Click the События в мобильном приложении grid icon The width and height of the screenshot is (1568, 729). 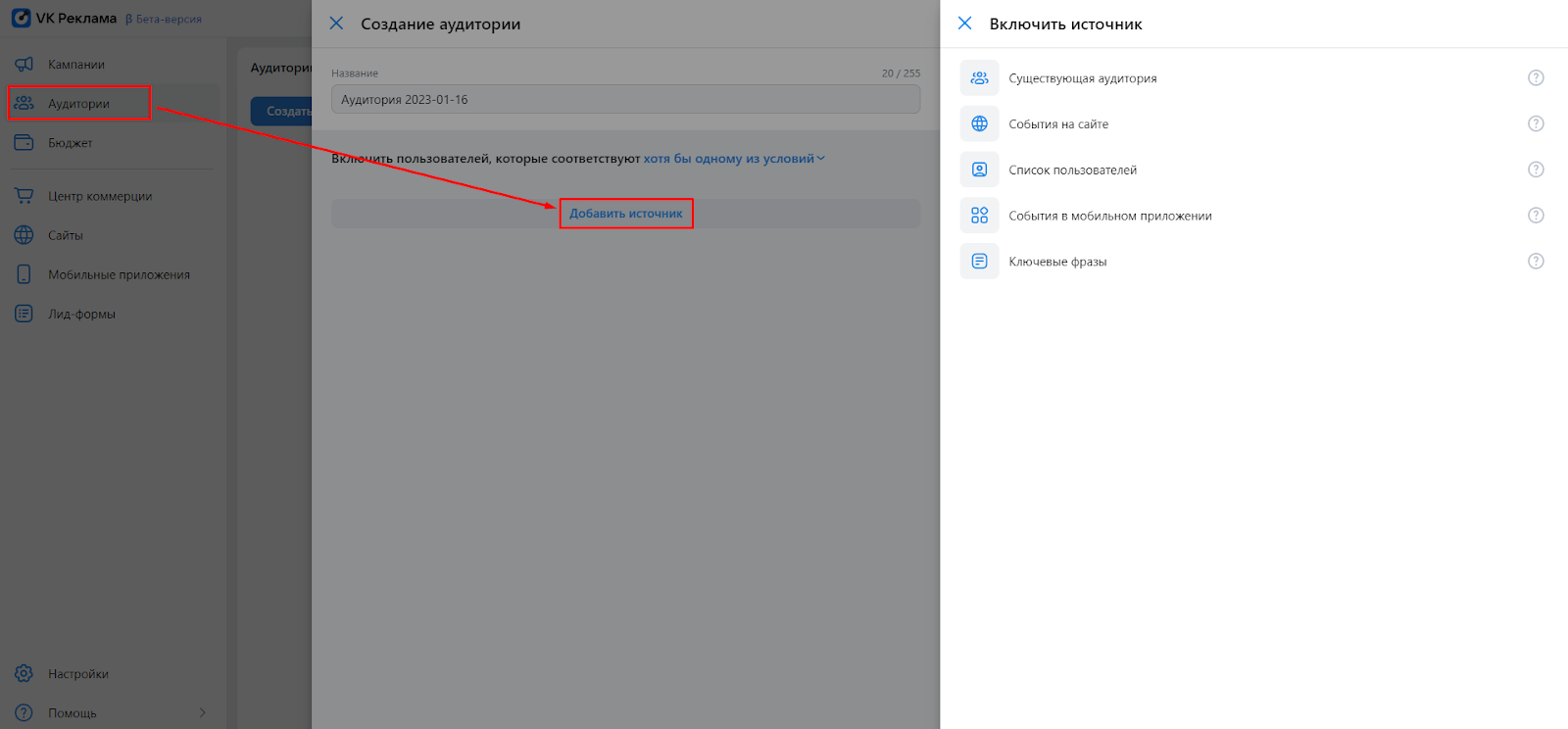[979, 216]
